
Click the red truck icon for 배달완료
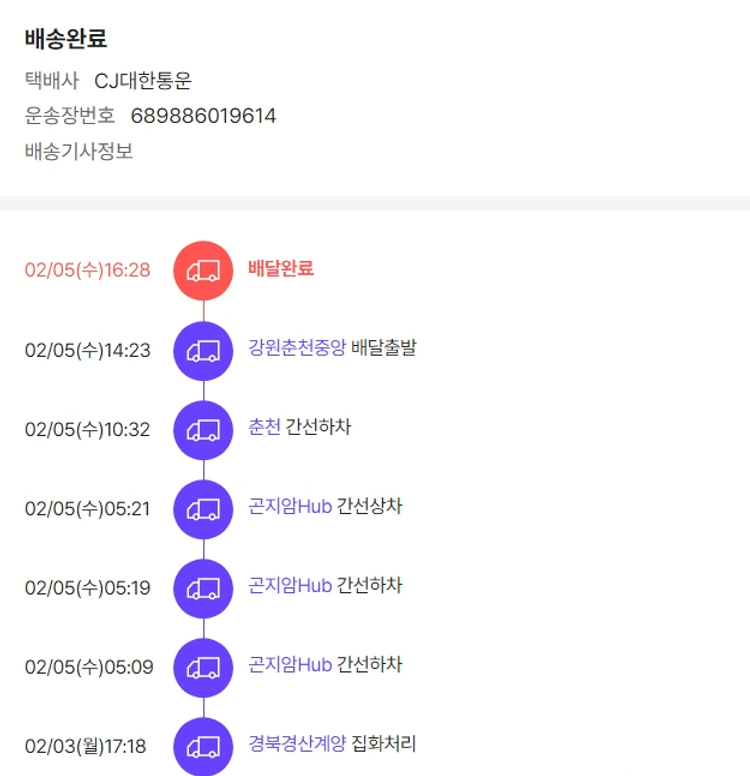pyautogui.click(x=203, y=270)
